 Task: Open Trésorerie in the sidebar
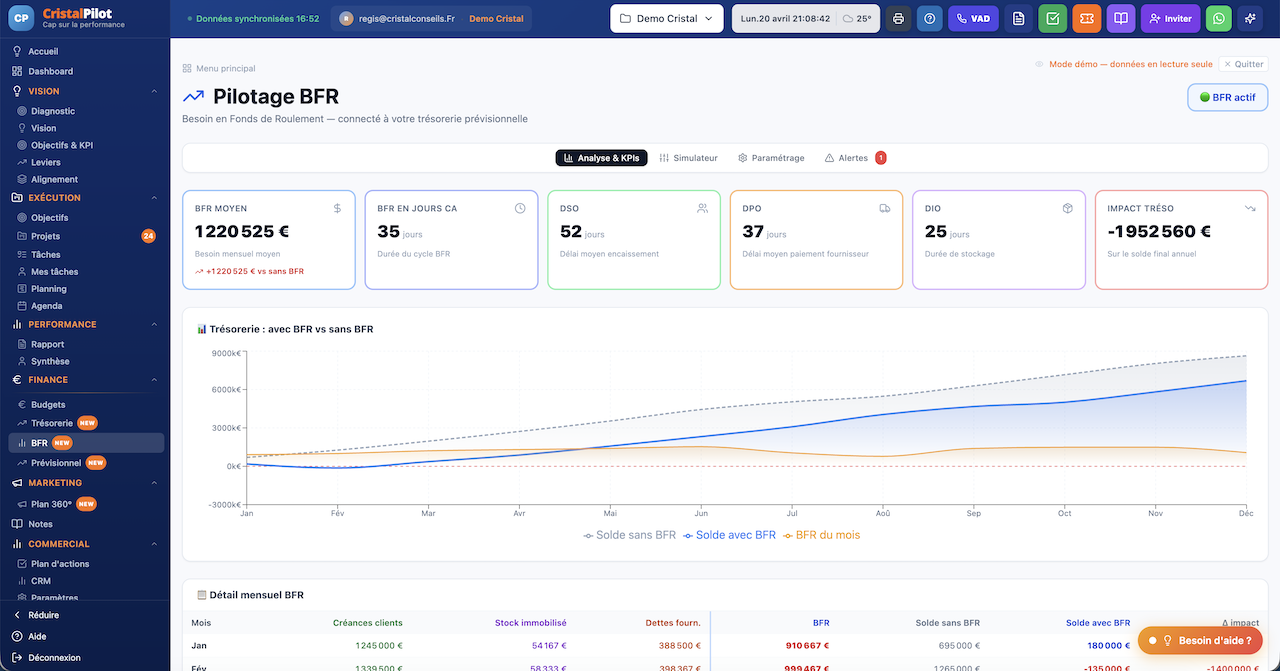point(52,423)
